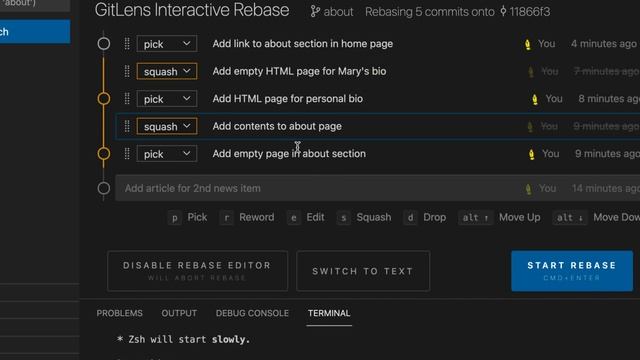The width and height of the screenshot is (640, 360).
Task: Click the 'r' Reword shortcut key hint
Action: point(227,218)
